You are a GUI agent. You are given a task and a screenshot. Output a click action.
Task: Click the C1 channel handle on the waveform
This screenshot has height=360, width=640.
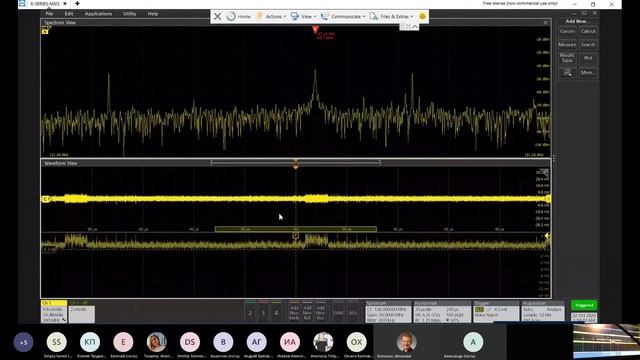click(x=46, y=199)
